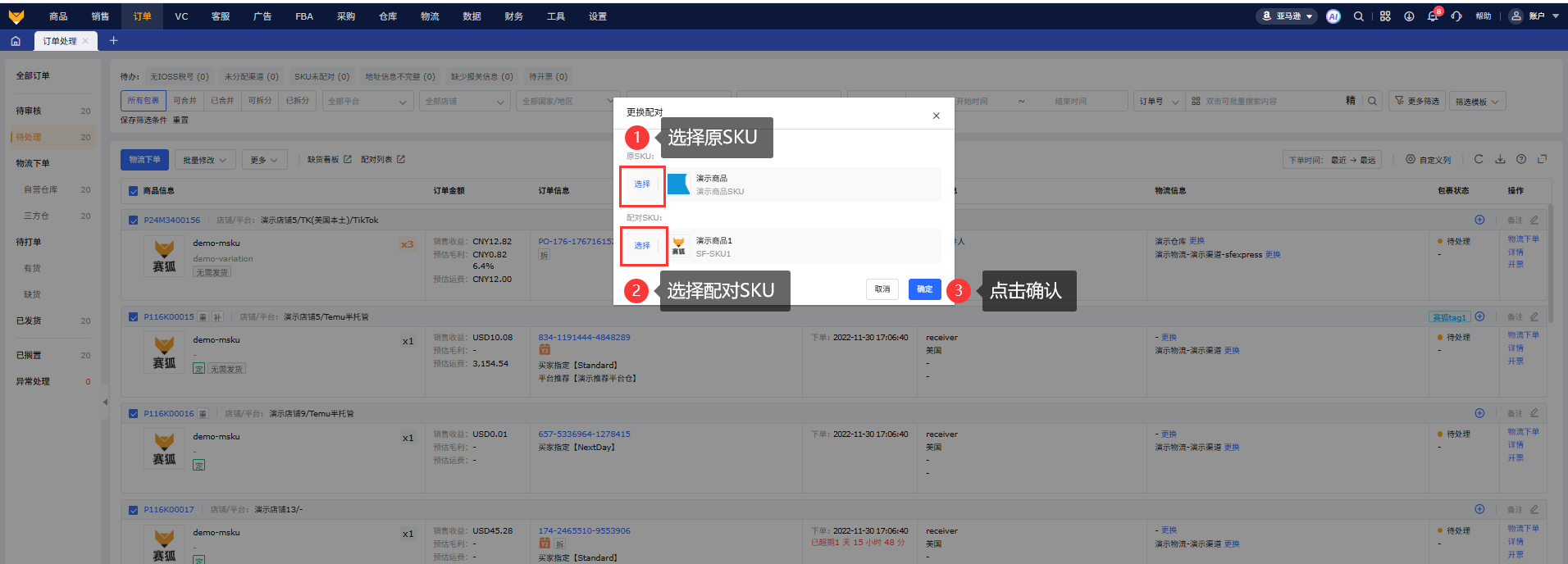Open the apps grid icon in header

tap(1385, 16)
